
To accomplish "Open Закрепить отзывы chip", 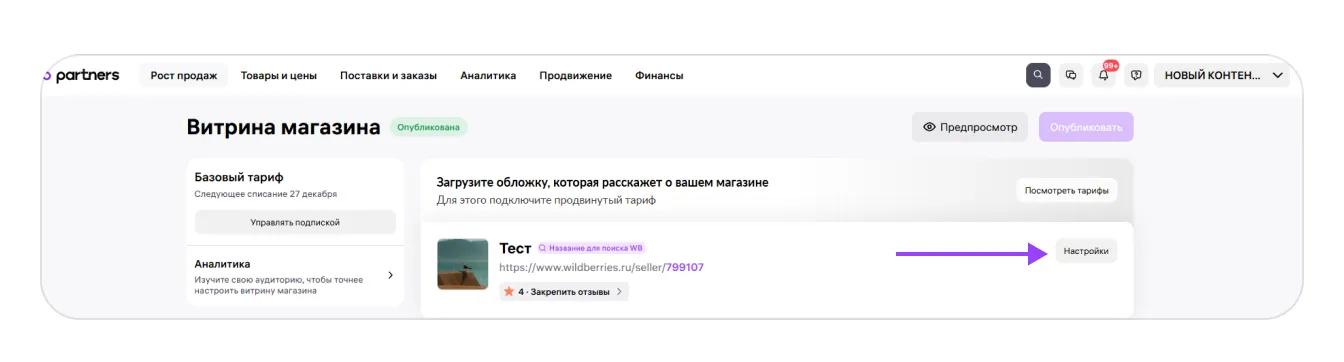I will [564, 292].
